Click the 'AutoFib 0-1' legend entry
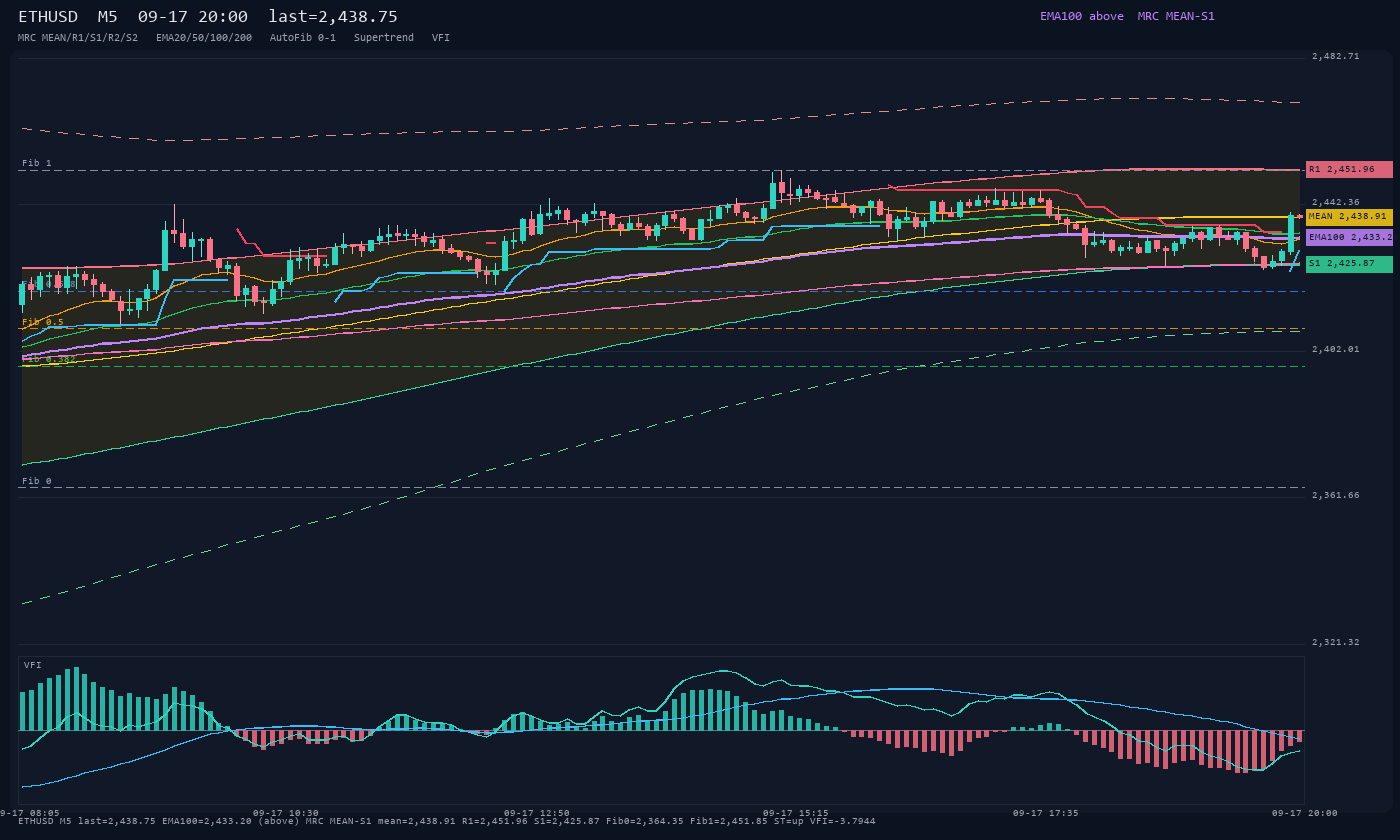 (x=303, y=37)
